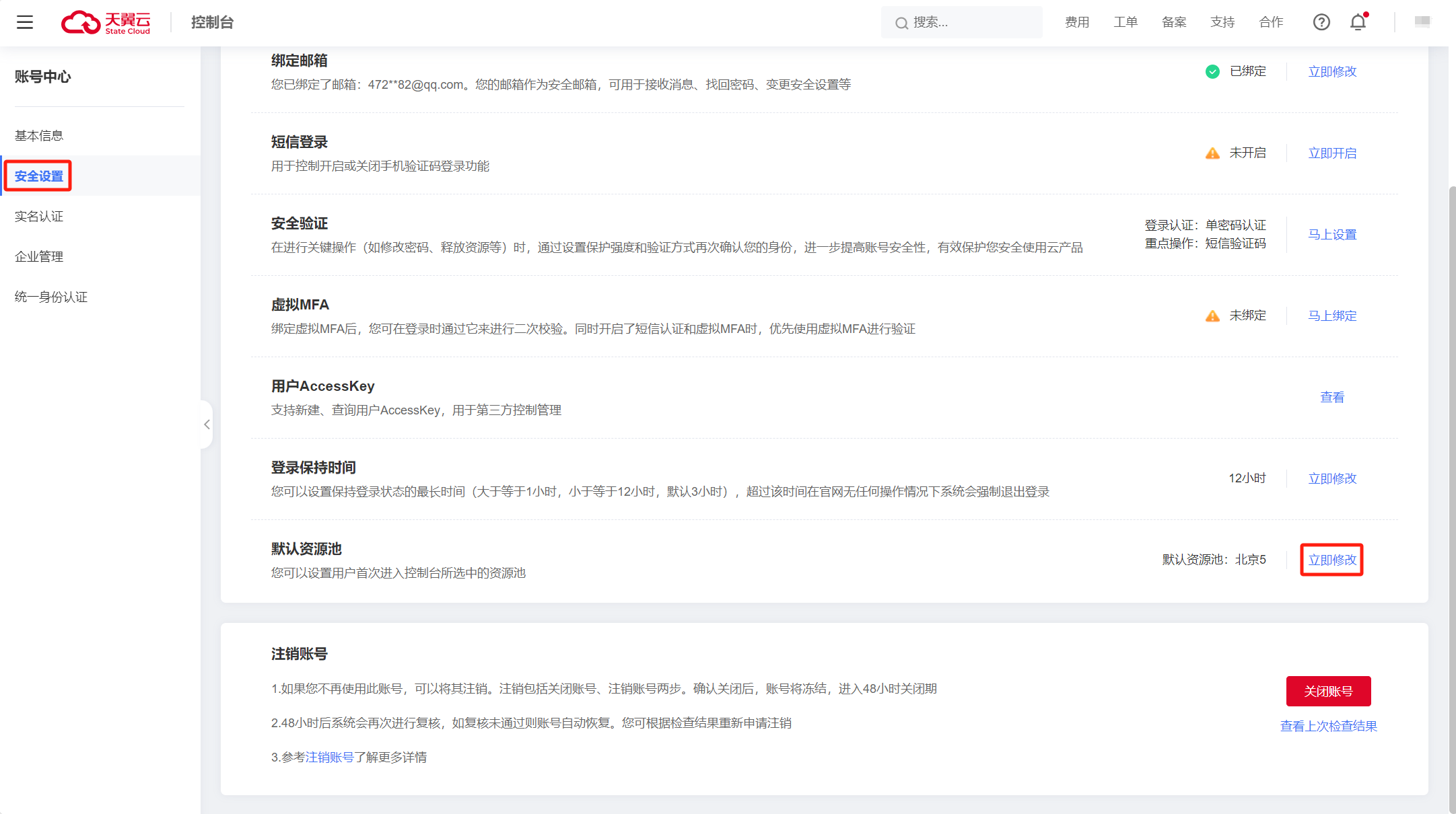Open 查看上次检查结果 link
This screenshot has width=1456, height=814.
[1328, 726]
